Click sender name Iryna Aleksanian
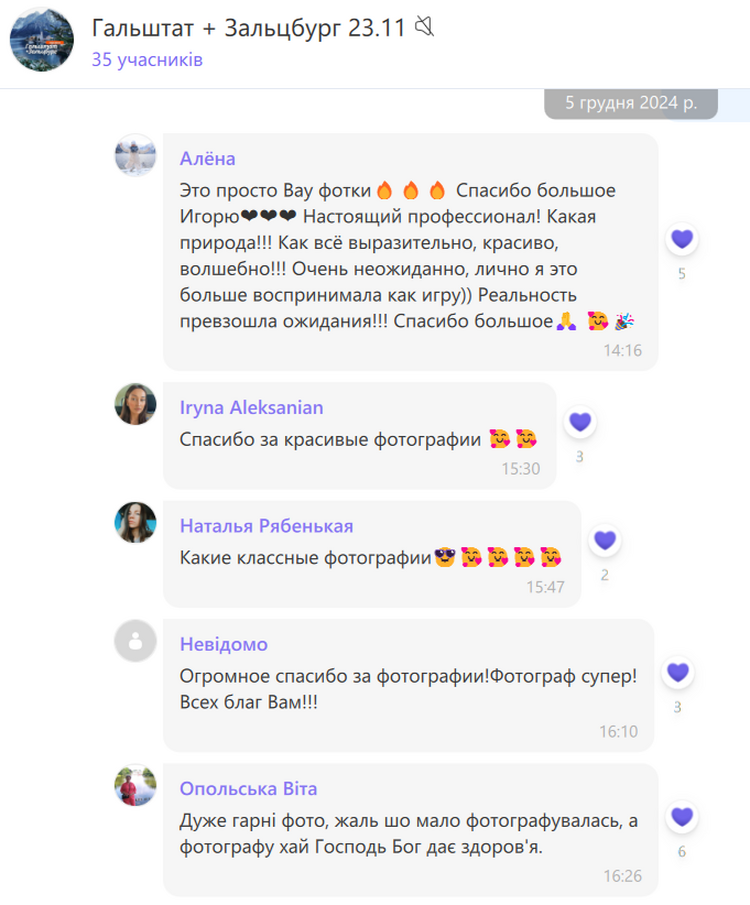Image resolution: width=750 pixels, height=905 pixels. [251, 407]
